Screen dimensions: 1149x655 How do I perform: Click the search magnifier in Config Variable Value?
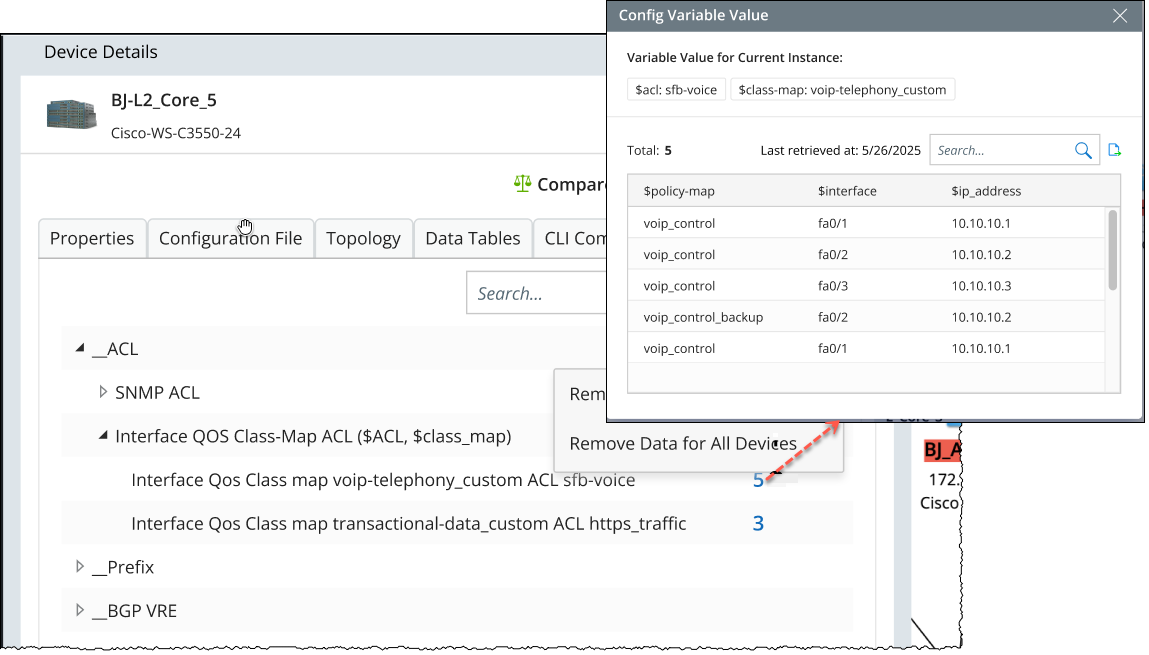point(1083,149)
